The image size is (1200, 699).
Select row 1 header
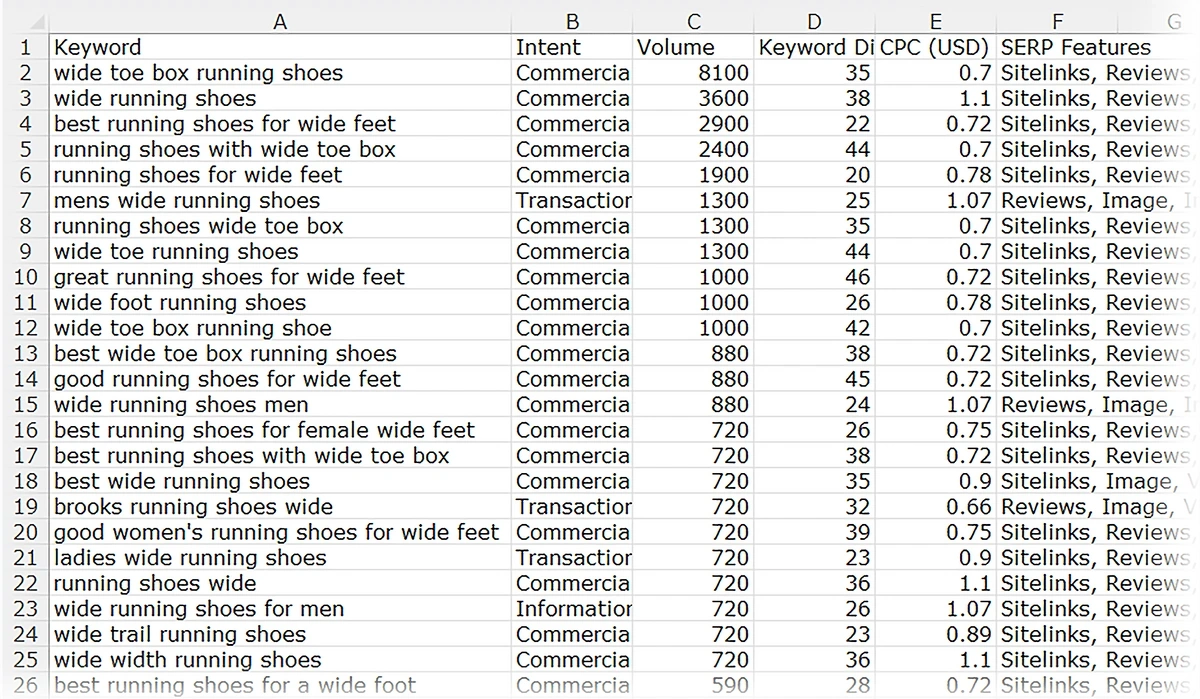[x=24, y=47]
